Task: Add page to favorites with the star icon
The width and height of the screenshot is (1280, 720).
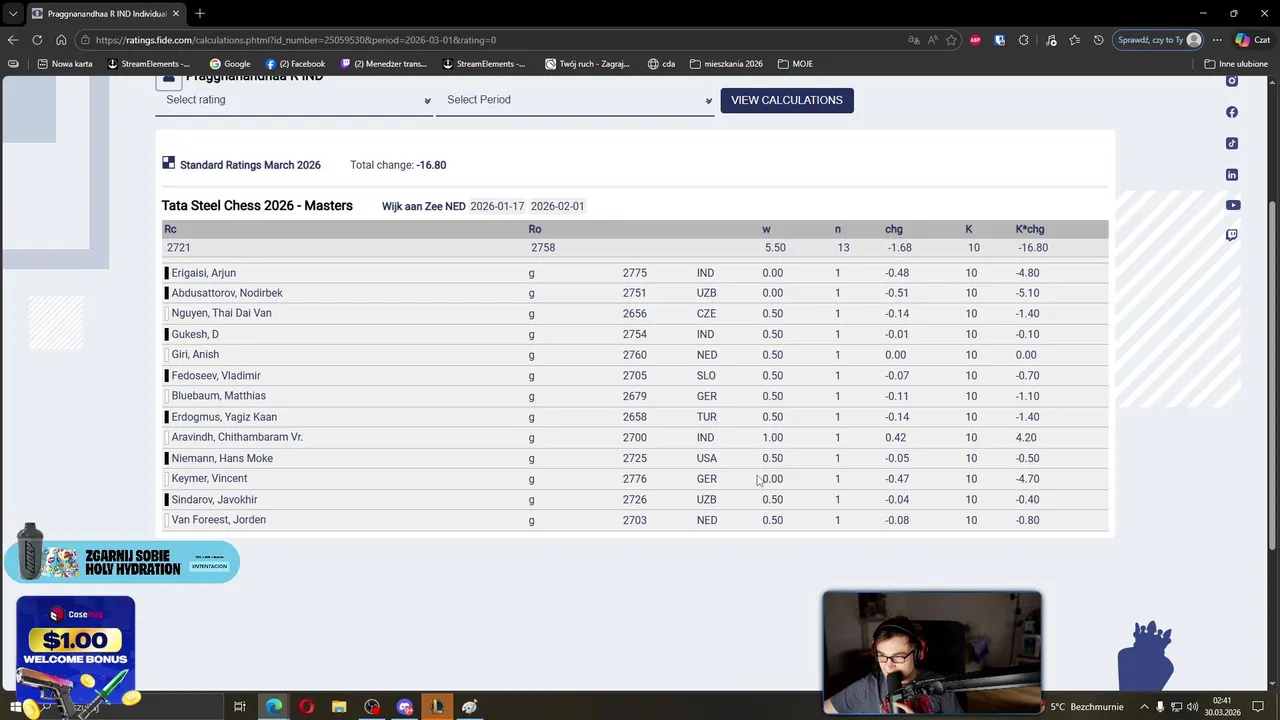Action: tap(951, 40)
